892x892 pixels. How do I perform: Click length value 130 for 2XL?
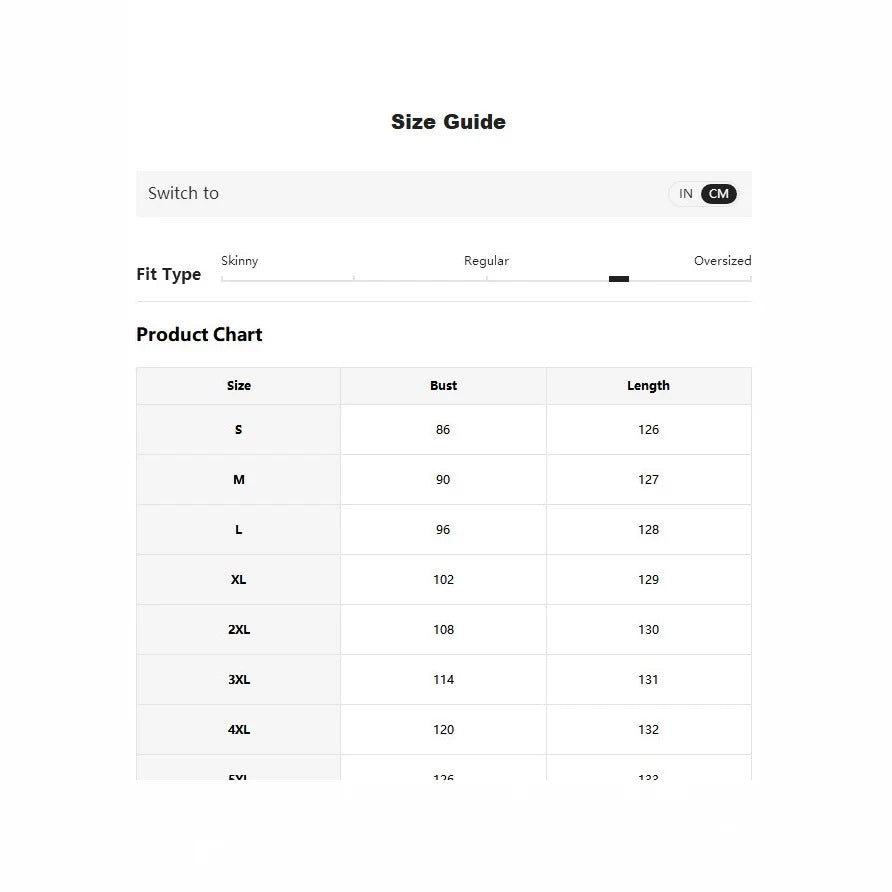(x=649, y=630)
